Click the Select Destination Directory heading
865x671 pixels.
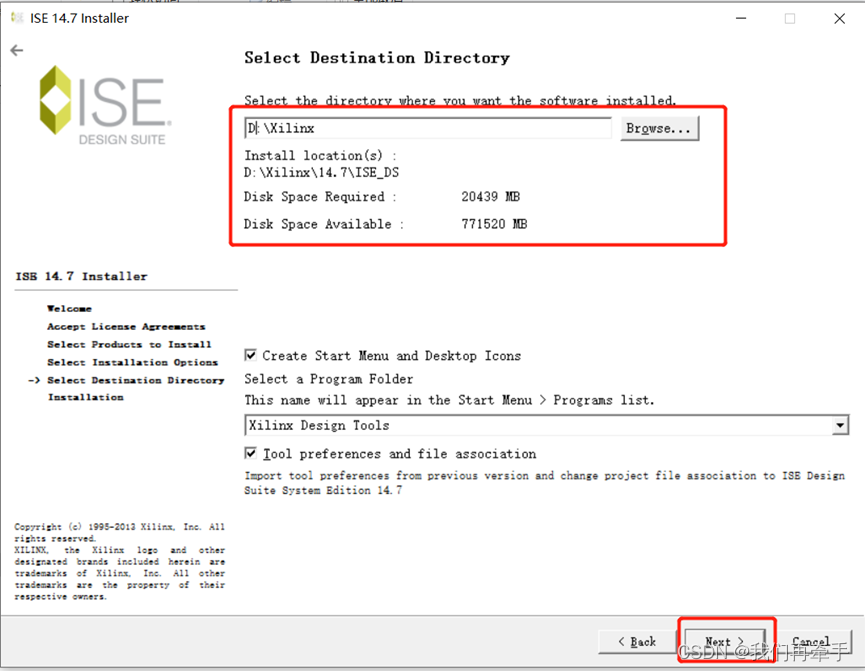pos(377,58)
